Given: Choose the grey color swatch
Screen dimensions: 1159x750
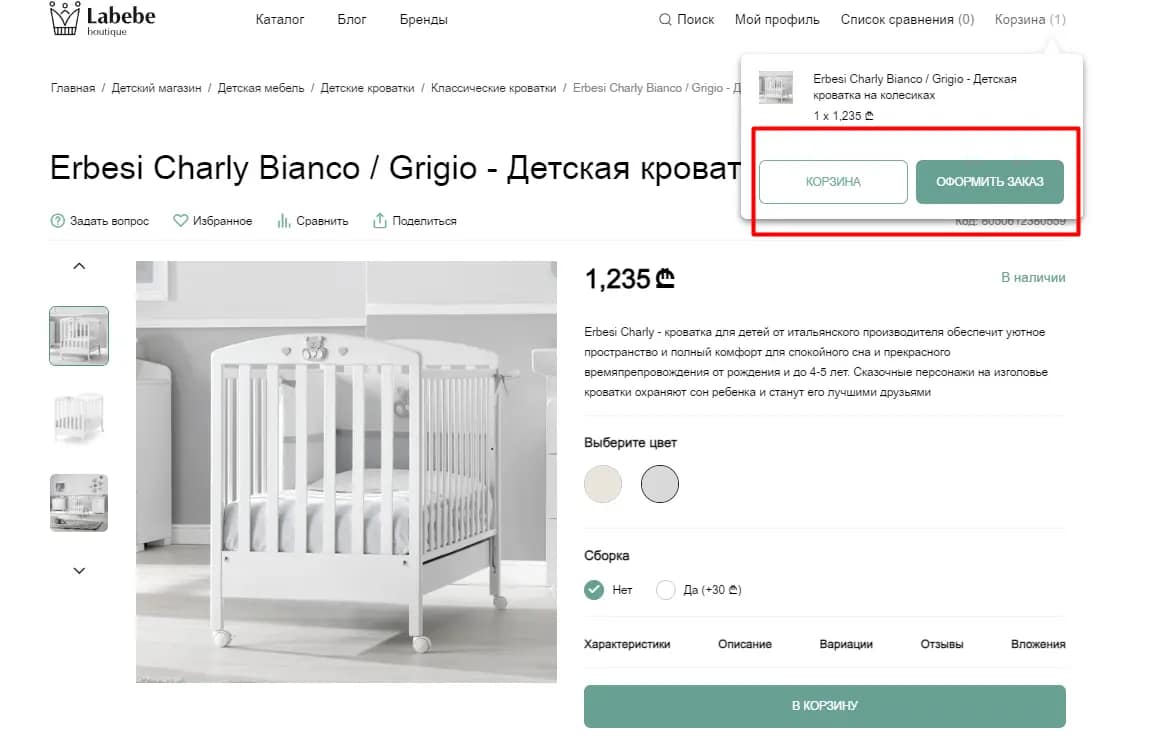Looking at the screenshot, I should [660, 484].
